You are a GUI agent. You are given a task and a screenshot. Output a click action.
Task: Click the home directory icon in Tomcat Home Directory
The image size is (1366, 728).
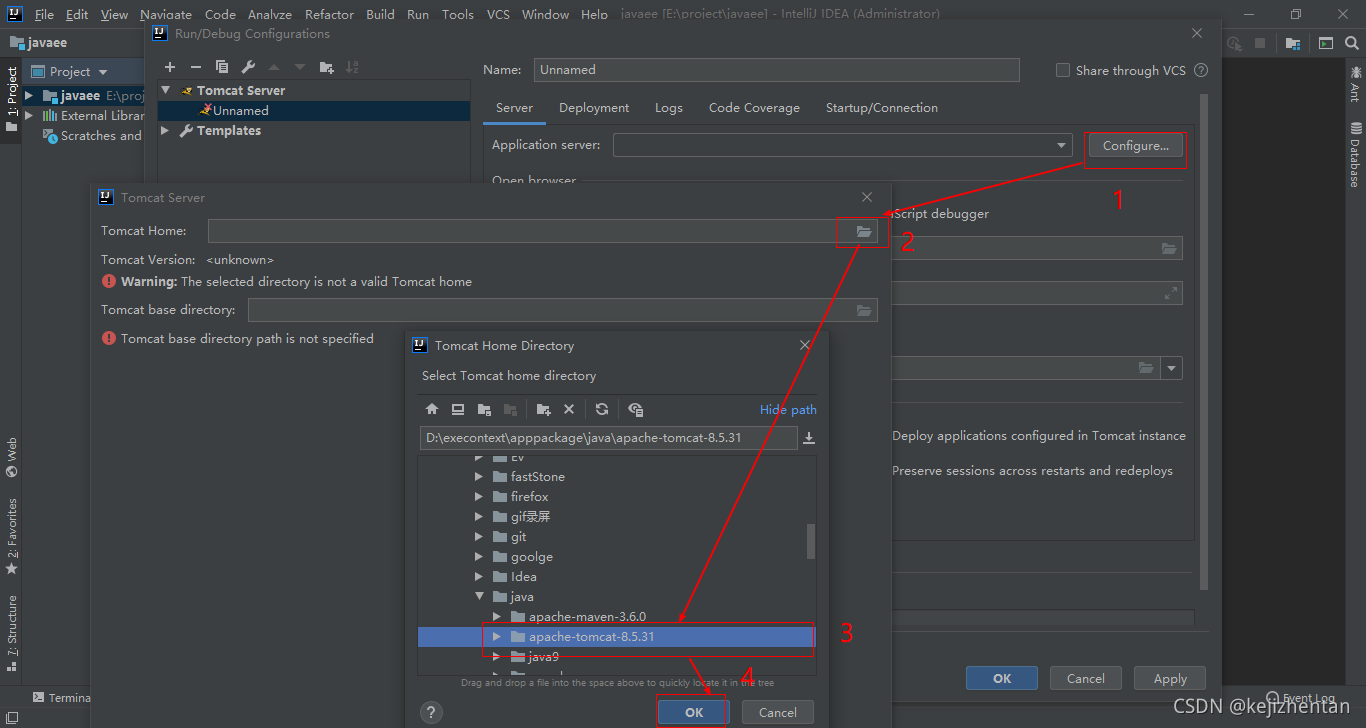tap(432, 409)
